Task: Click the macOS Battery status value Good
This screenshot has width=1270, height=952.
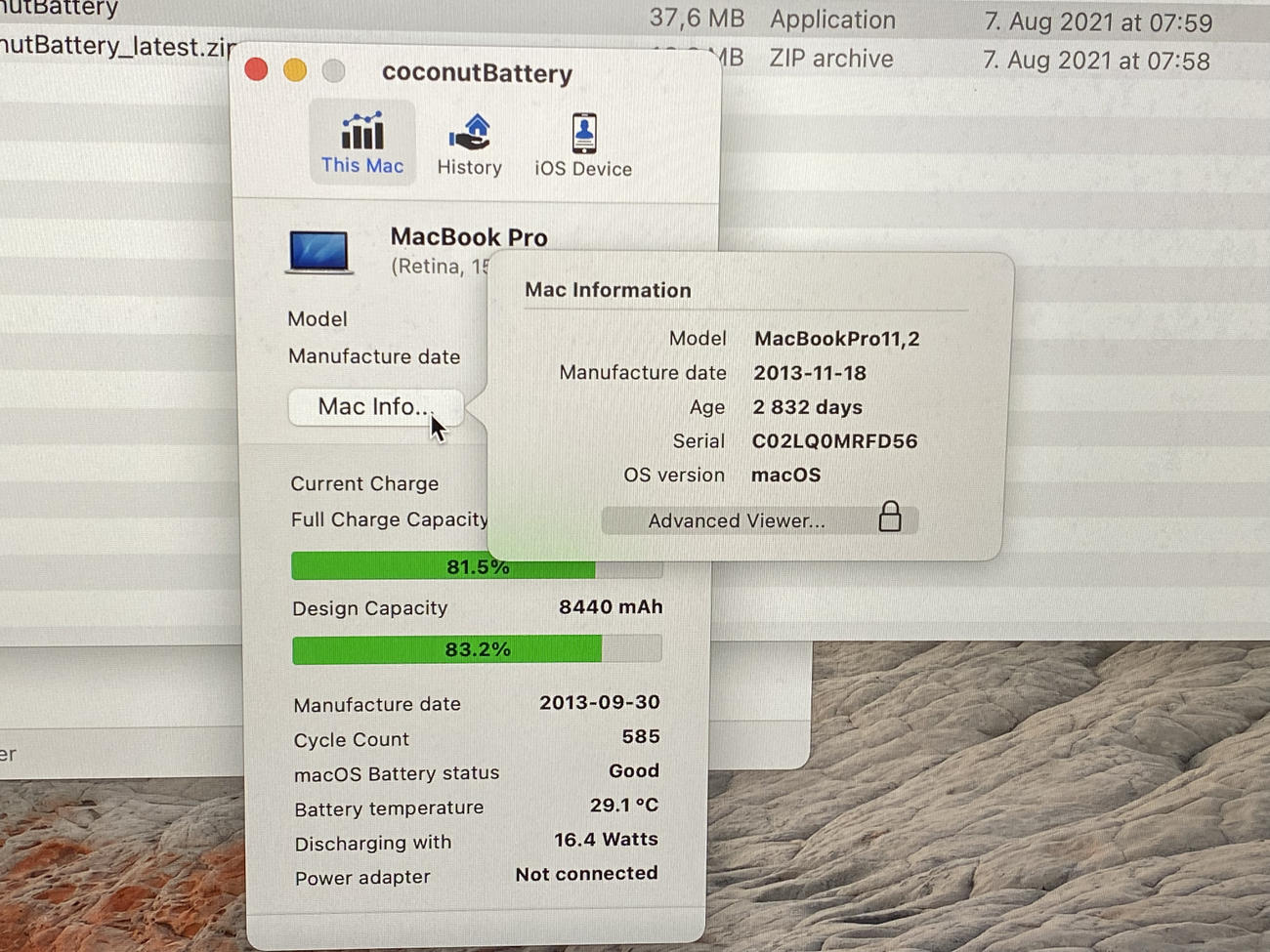Action: (x=634, y=771)
